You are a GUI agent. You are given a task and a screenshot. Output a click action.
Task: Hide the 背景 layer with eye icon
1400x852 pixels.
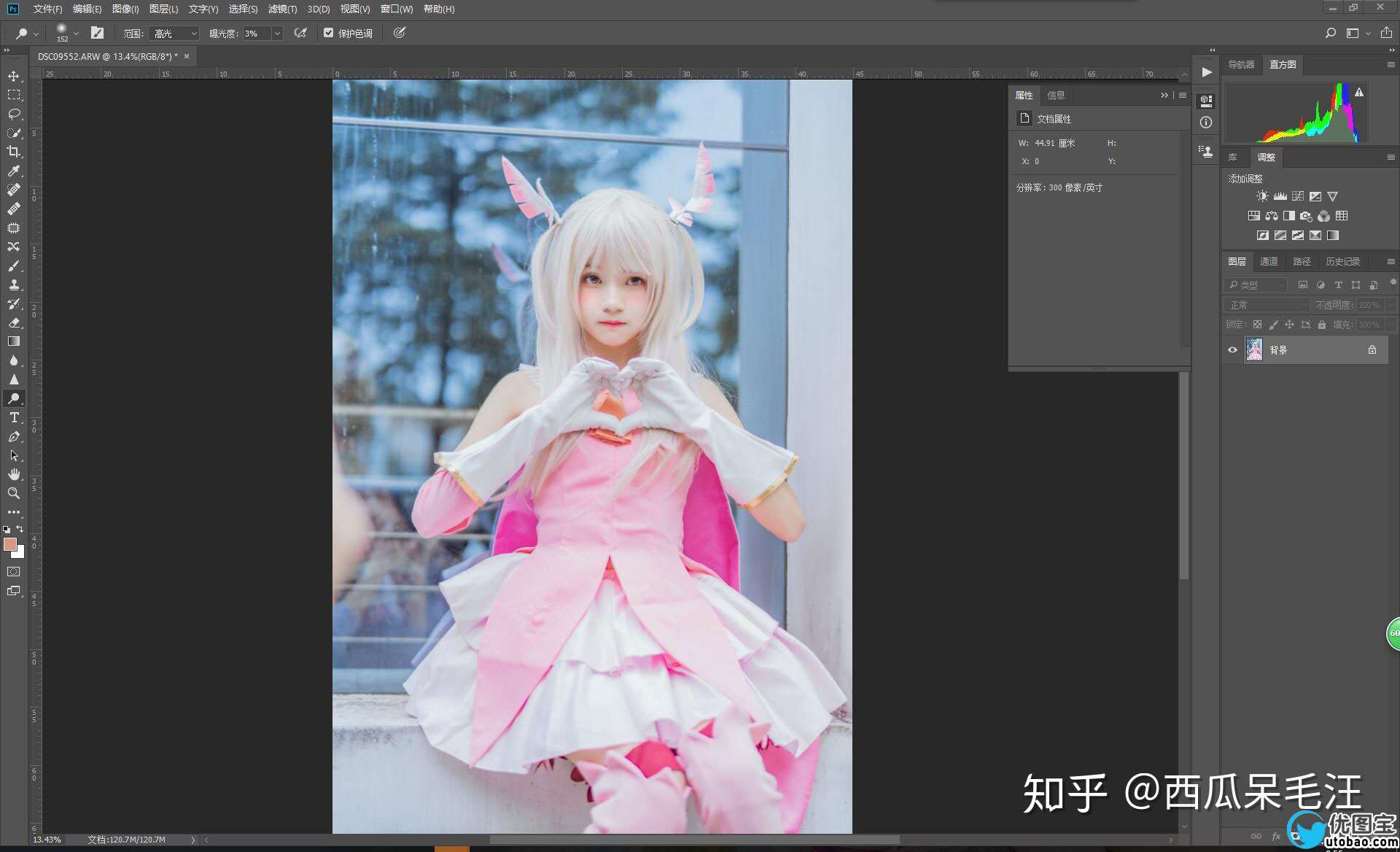pyautogui.click(x=1232, y=350)
